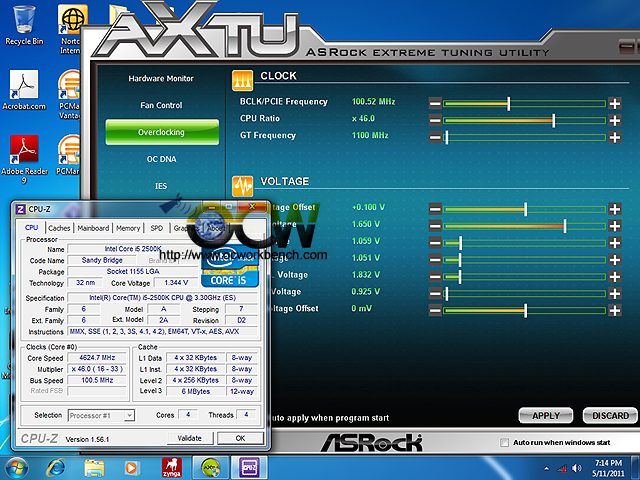Click the GT Frequency slider handle
Image resolution: width=640 pixels, height=480 pixels.
tap(447, 137)
